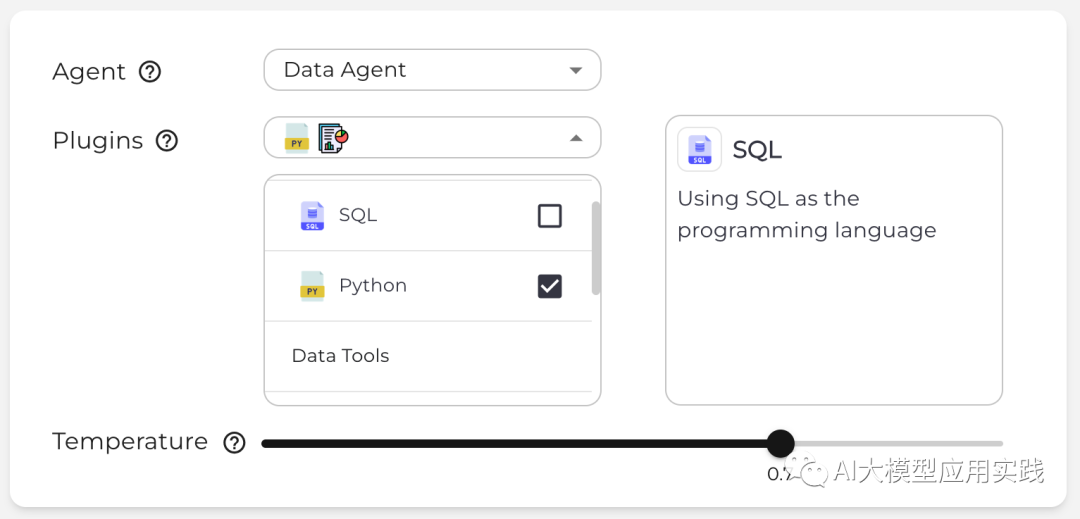The height and width of the screenshot is (519, 1080).
Task: Enable the SQL plugin checkbox
Action: [x=550, y=216]
